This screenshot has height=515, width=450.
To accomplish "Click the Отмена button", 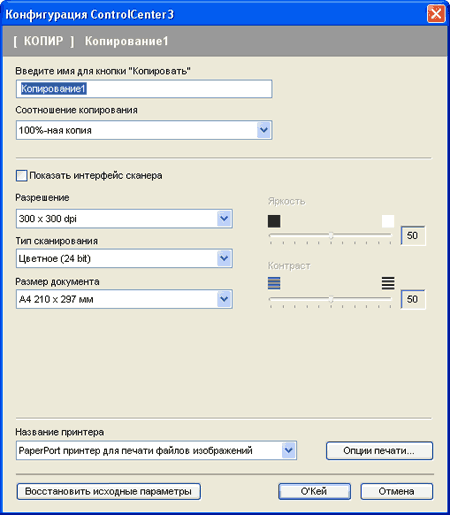I will coord(397,491).
